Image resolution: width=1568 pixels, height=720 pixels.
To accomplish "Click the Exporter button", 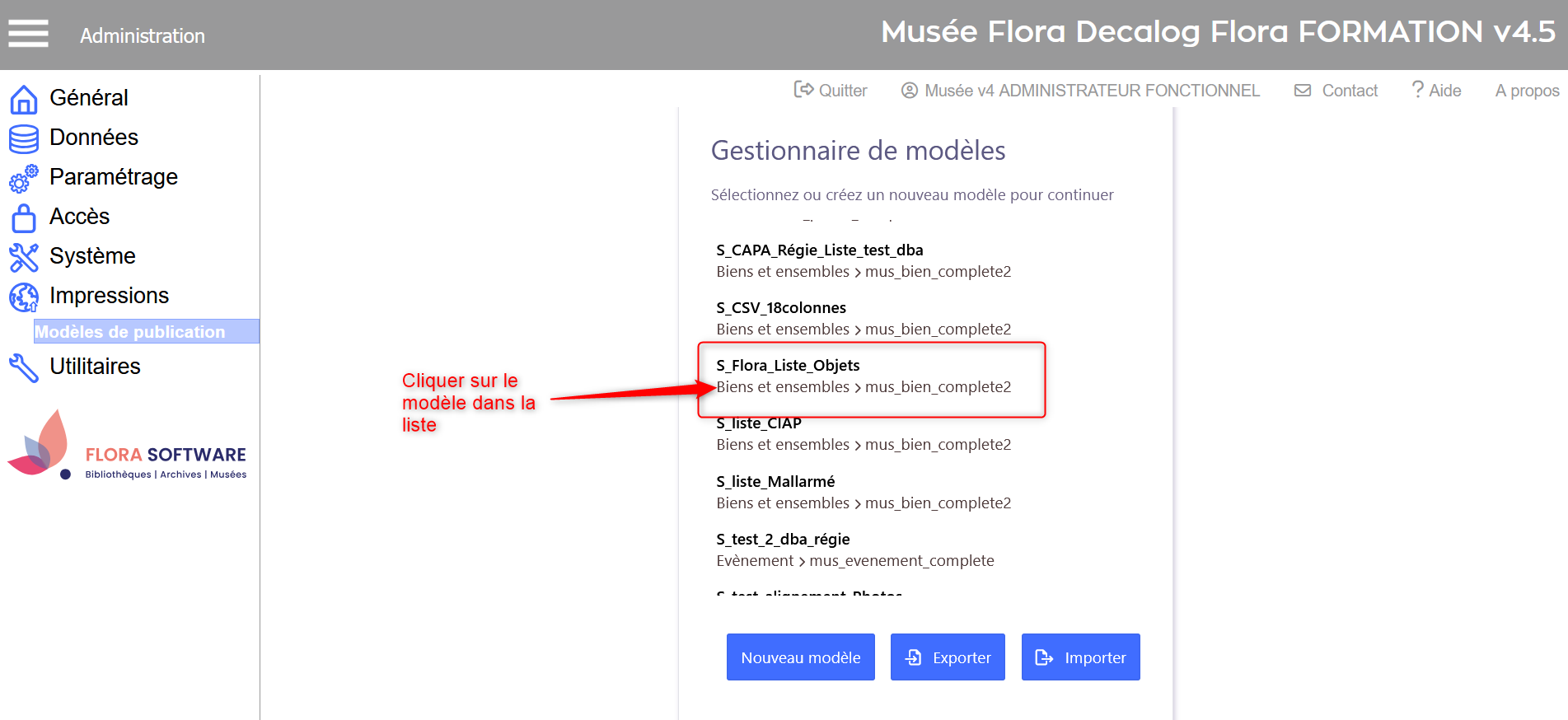I will point(948,657).
